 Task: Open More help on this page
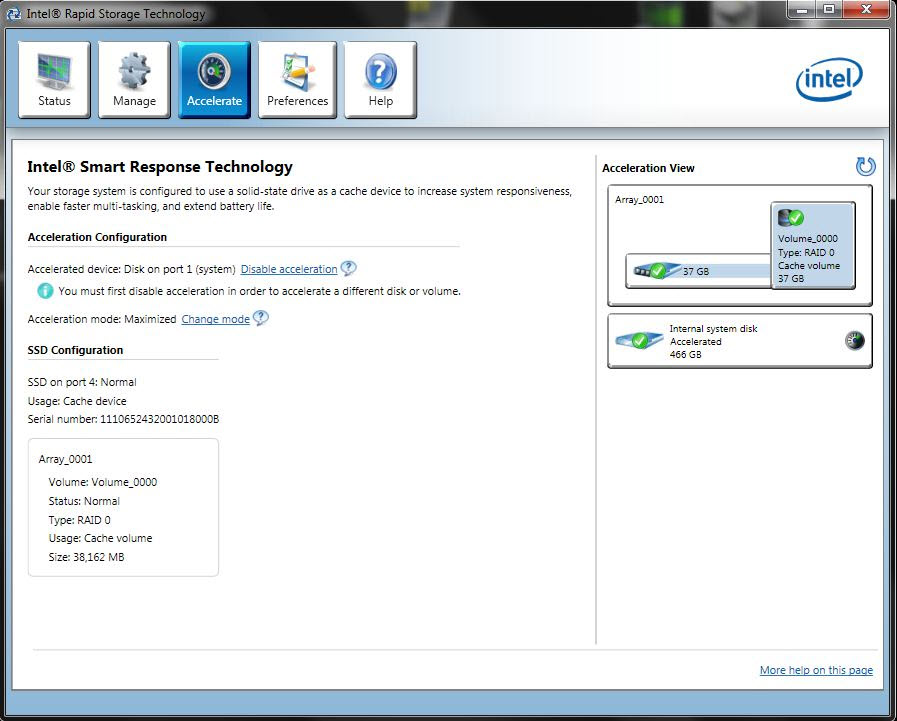[x=816, y=670]
